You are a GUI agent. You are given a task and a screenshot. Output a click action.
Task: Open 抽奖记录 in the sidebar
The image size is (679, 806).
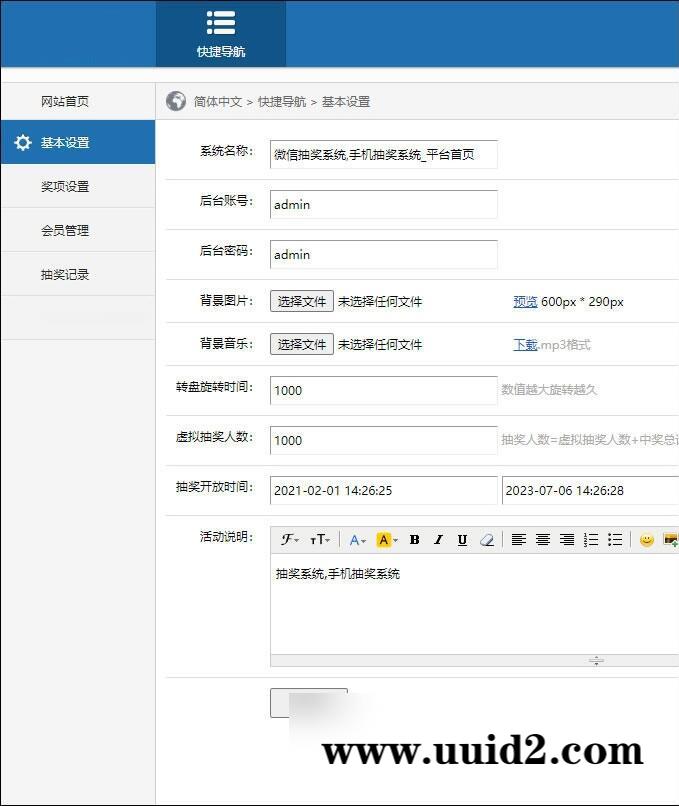pyautogui.click(x=65, y=274)
